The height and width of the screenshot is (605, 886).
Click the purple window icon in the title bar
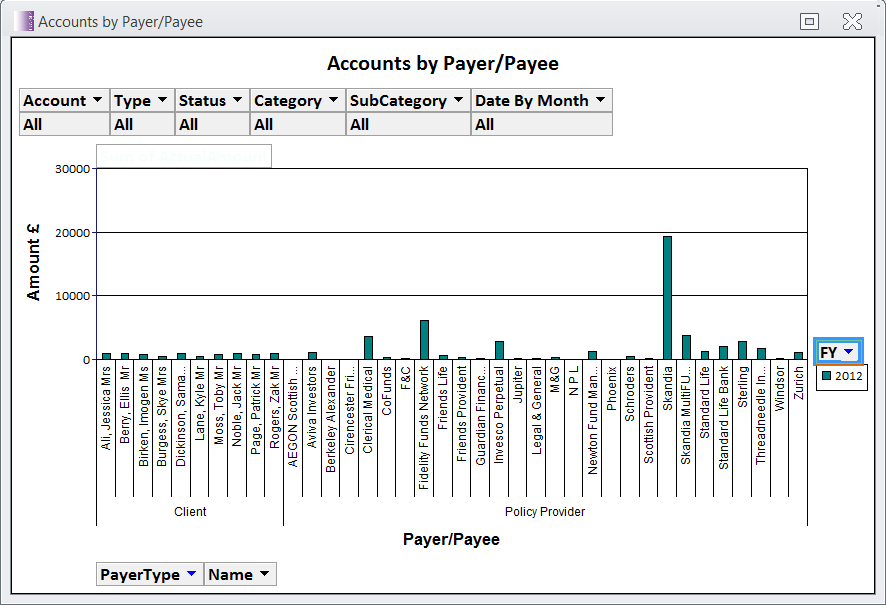coord(24,21)
